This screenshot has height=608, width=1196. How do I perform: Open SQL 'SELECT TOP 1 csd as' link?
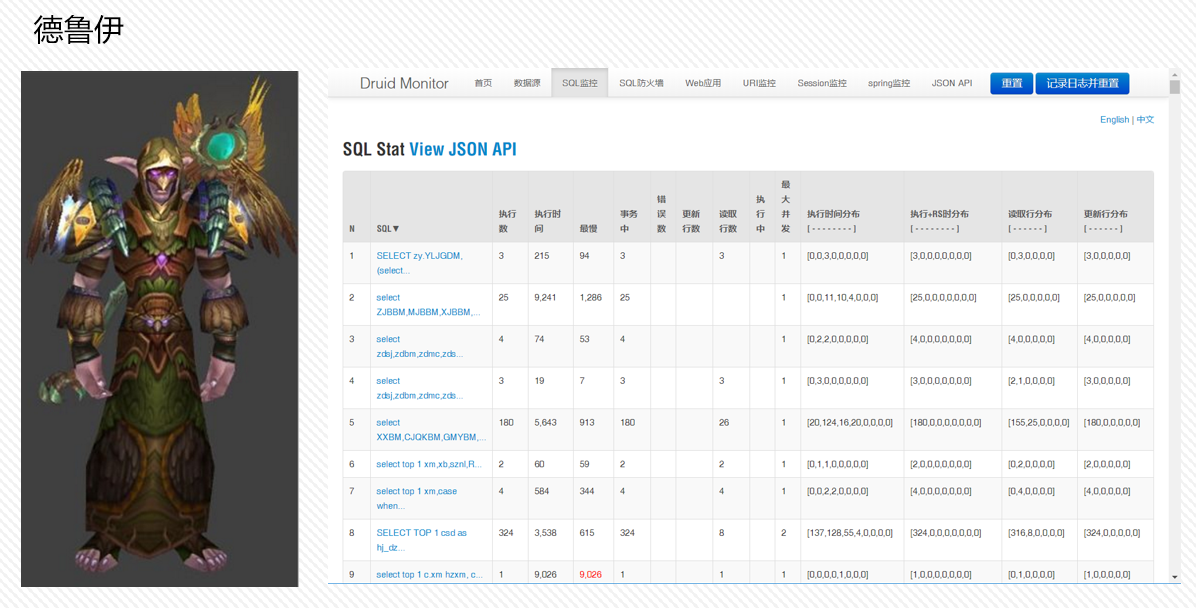[421, 539]
